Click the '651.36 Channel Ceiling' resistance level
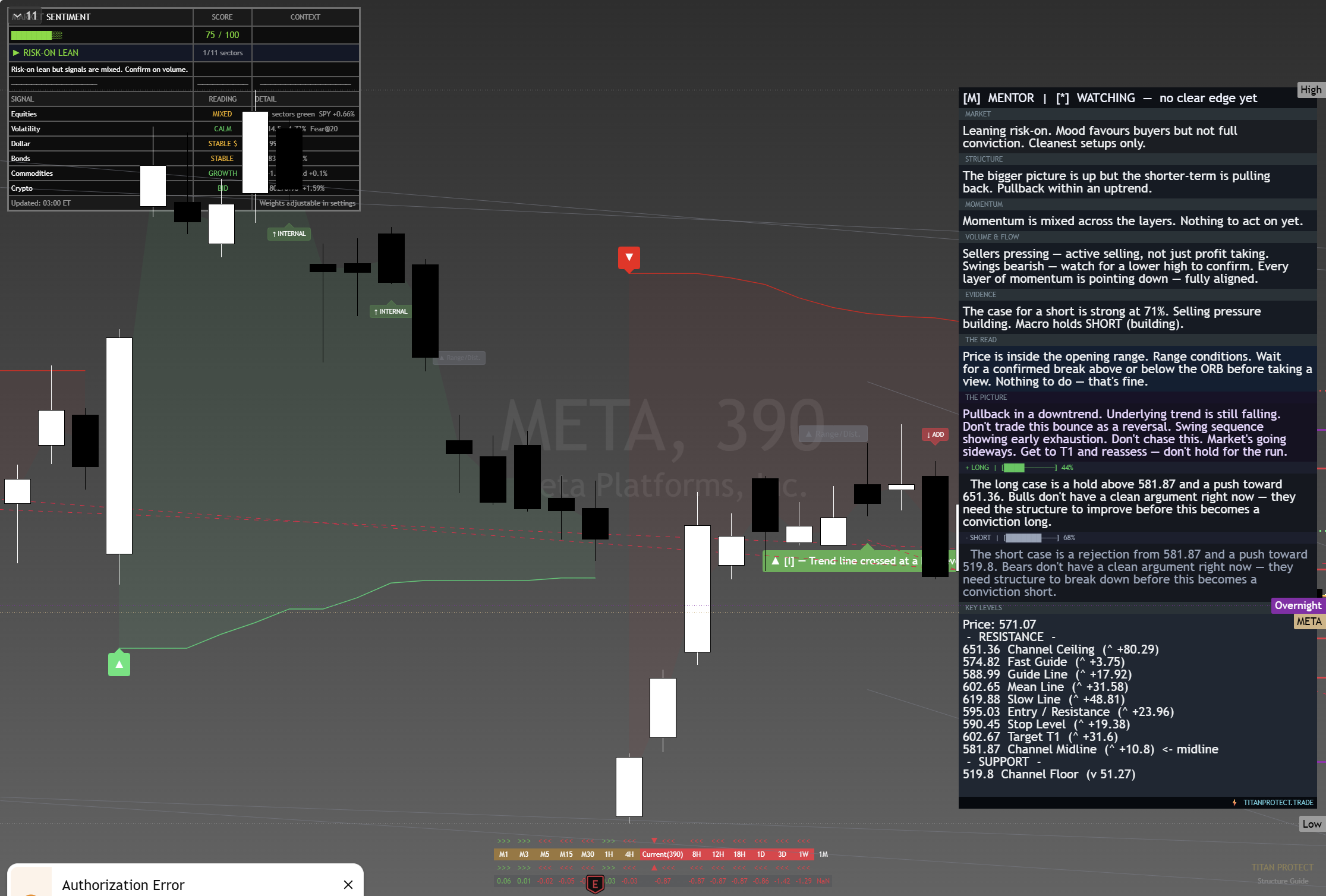The width and height of the screenshot is (1326, 896). coord(1061,649)
